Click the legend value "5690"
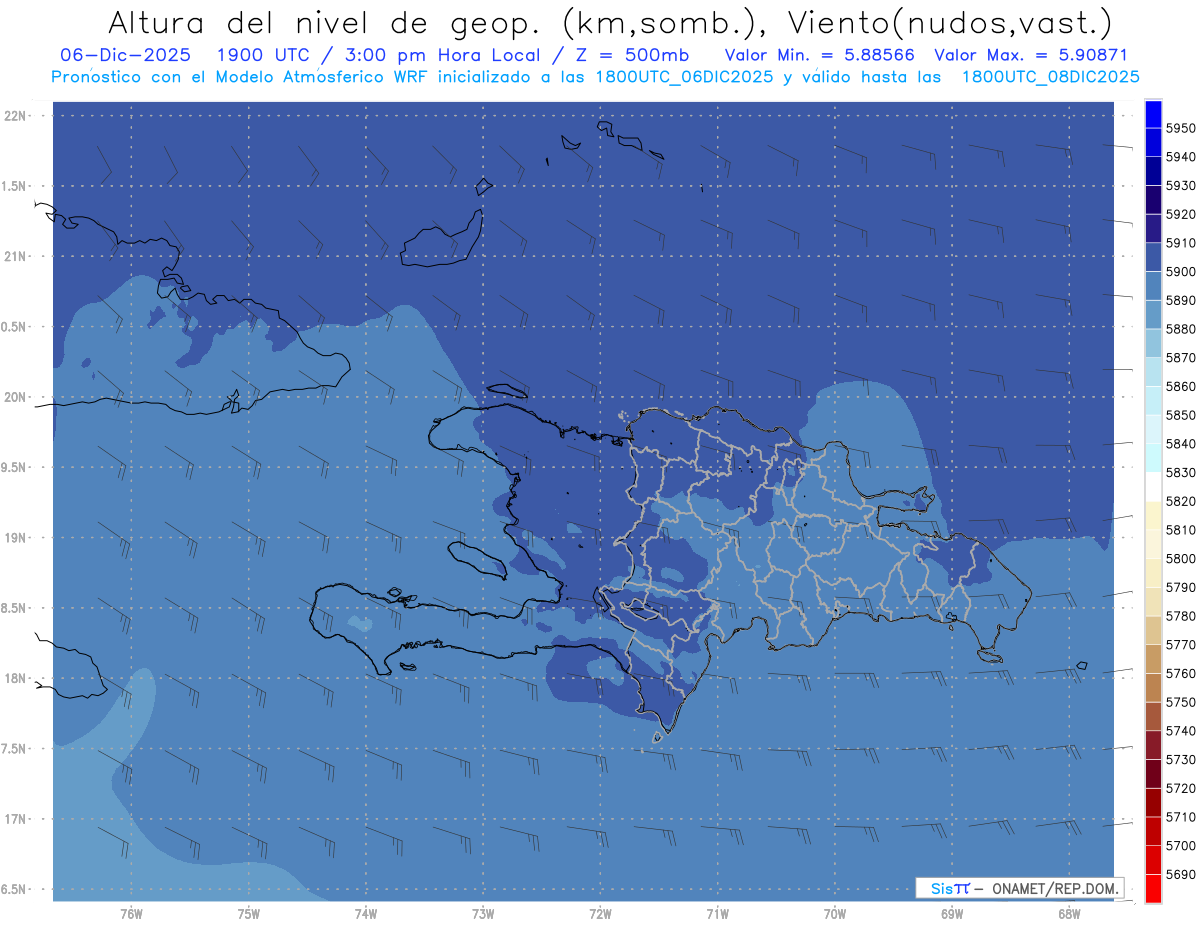The width and height of the screenshot is (1200, 927). [x=1179, y=874]
